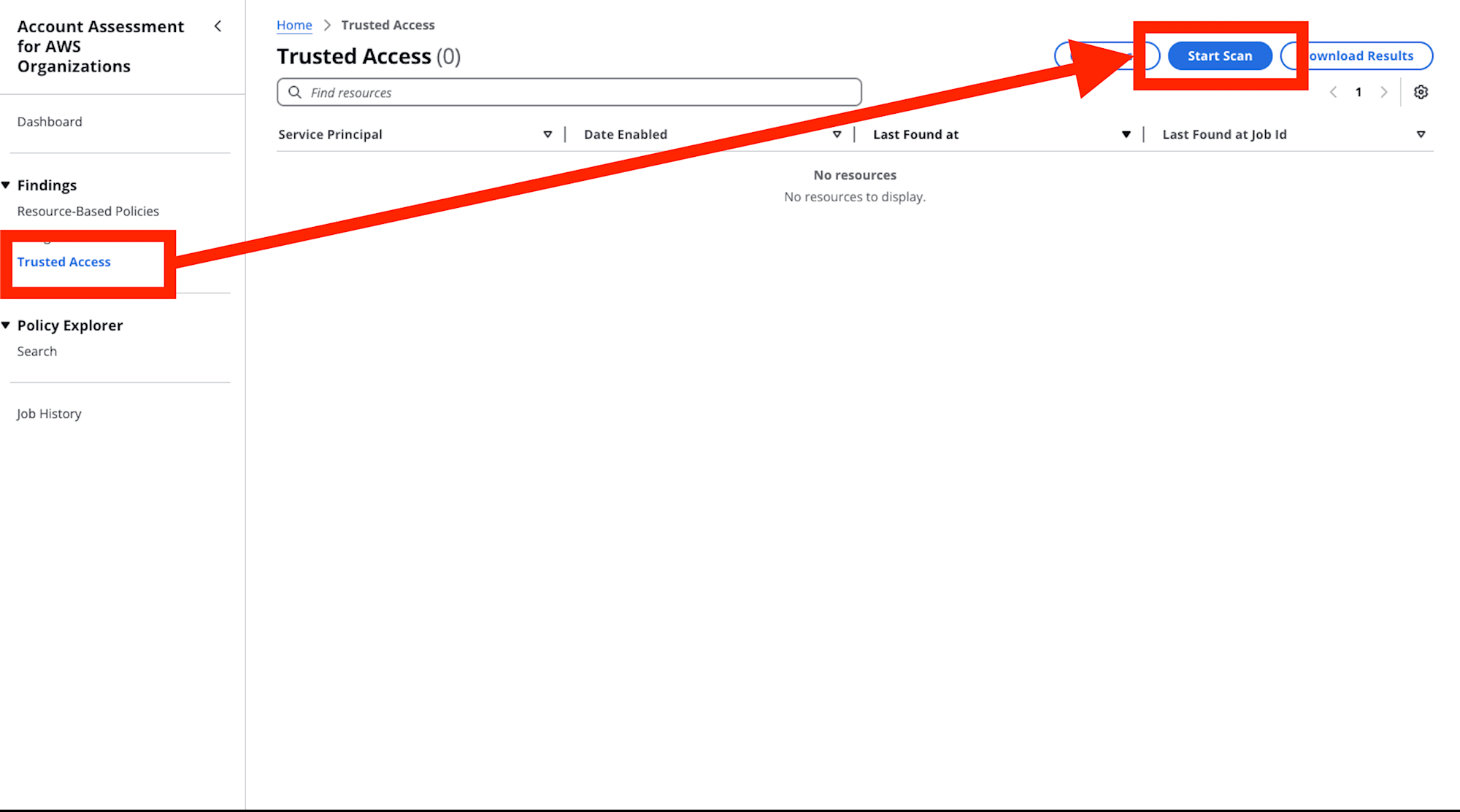Select the Search under Policy Explorer
The image size is (1460, 812).
[x=36, y=351]
